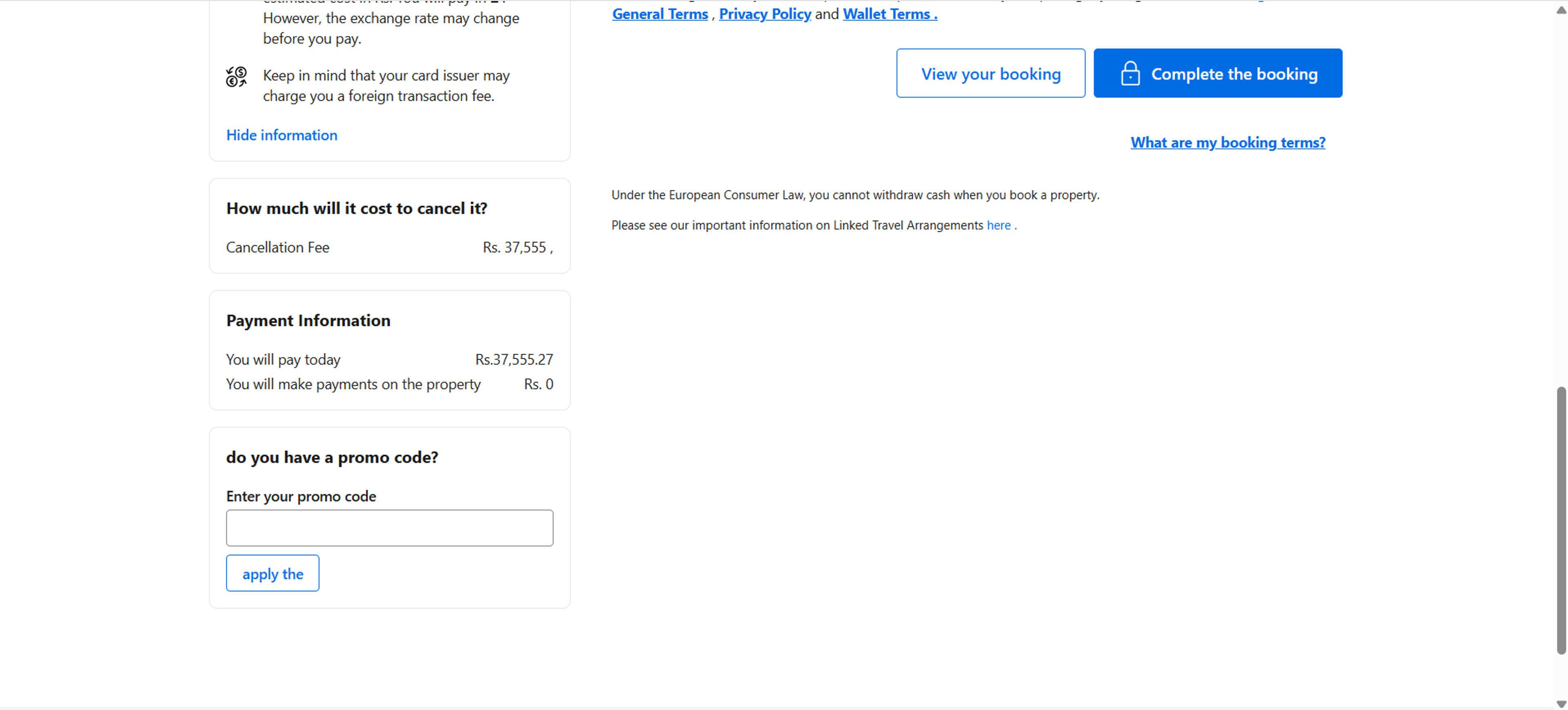
Task: Click the How much will it cost to cancel heading
Action: (x=357, y=209)
